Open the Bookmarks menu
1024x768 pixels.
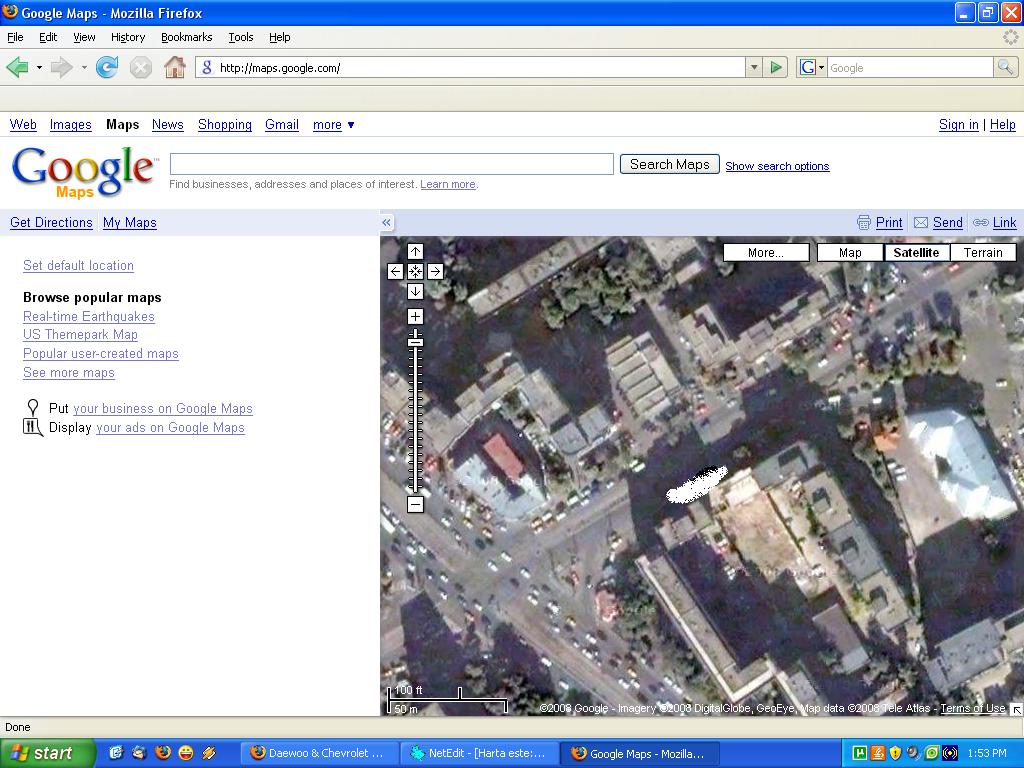tap(186, 37)
